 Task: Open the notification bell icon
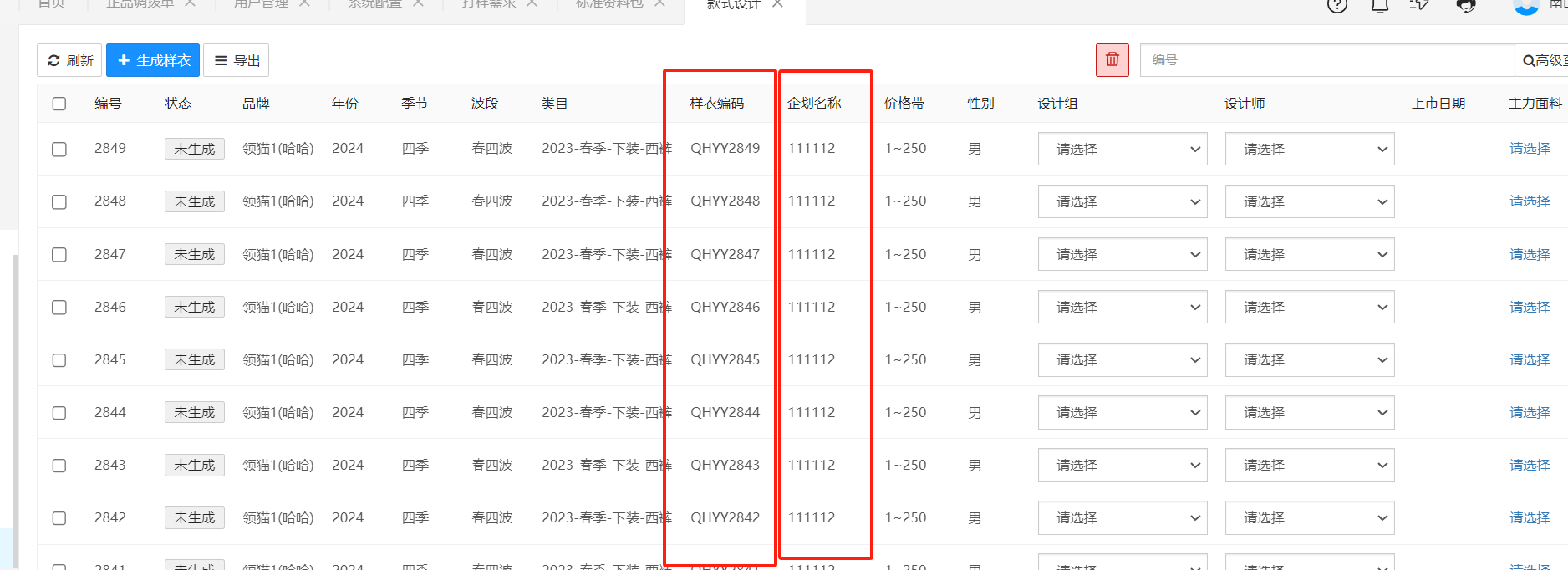click(1380, 5)
